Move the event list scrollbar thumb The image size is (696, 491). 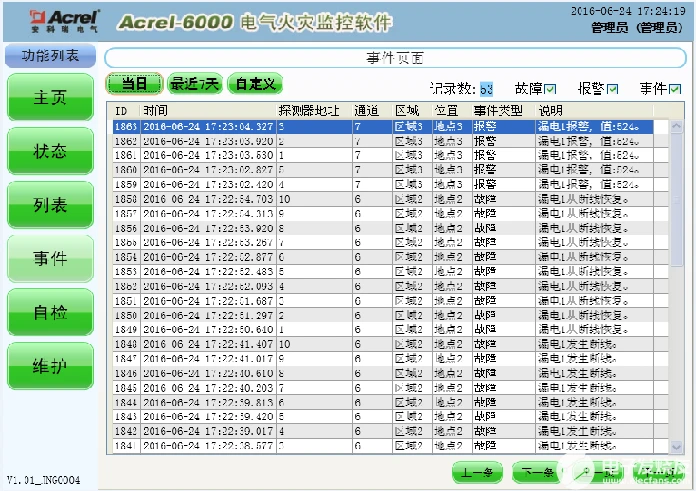point(676,200)
